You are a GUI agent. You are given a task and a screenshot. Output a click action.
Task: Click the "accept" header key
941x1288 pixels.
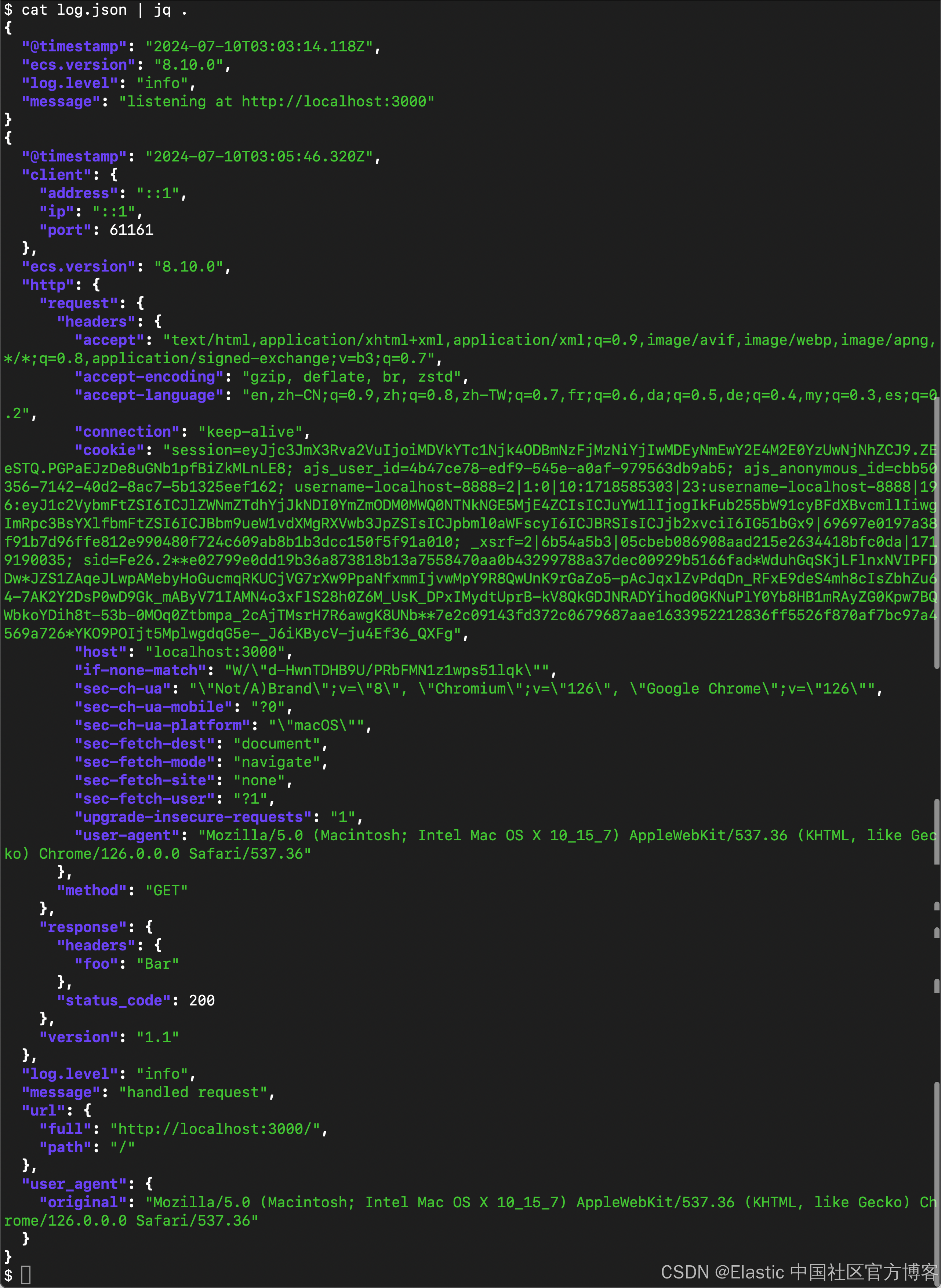(x=109, y=340)
